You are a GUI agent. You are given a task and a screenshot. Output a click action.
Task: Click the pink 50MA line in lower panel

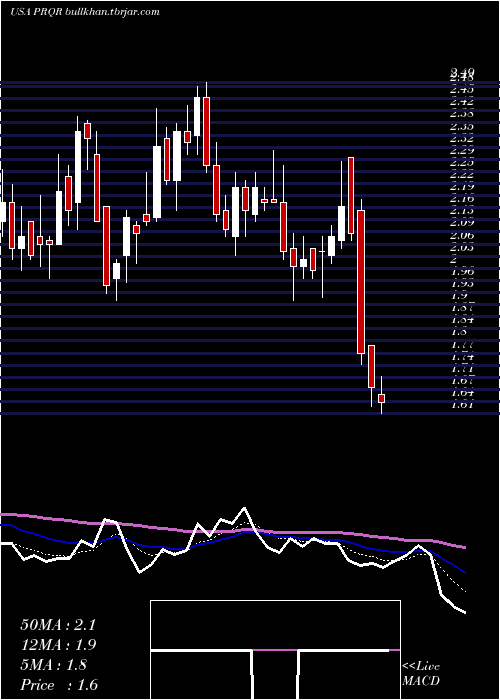(x=232, y=530)
